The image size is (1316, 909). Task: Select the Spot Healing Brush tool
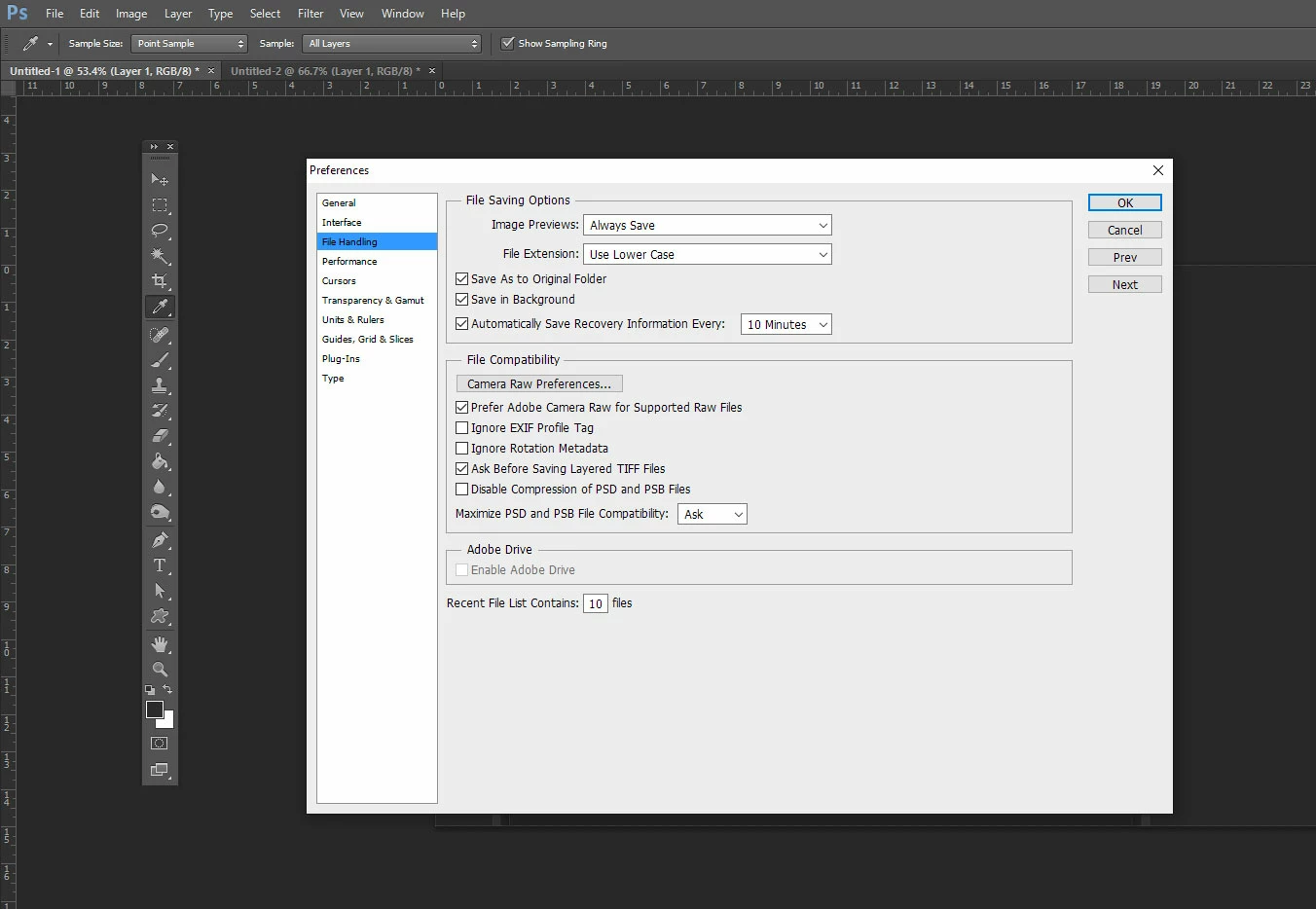tap(160, 335)
